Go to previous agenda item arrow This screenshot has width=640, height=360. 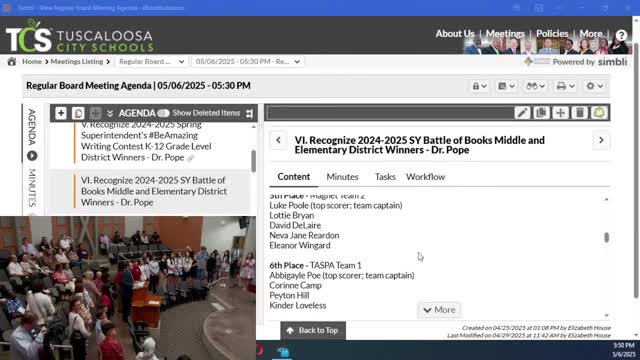coord(278,140)
